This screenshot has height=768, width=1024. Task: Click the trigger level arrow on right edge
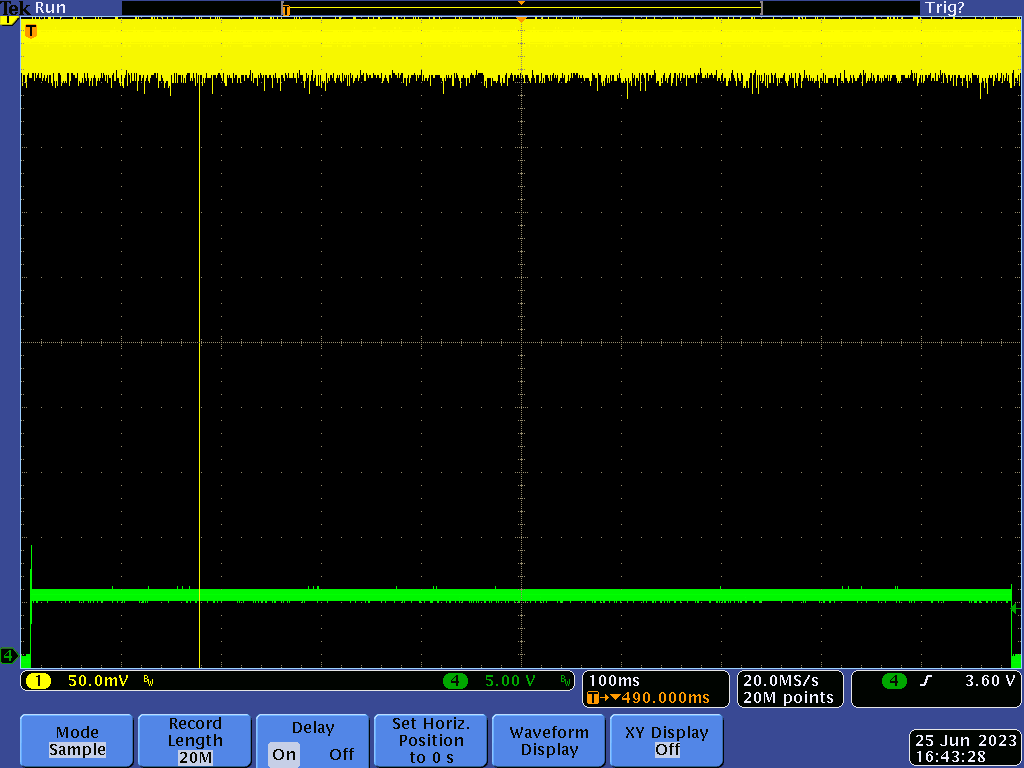coord(1014,608)
